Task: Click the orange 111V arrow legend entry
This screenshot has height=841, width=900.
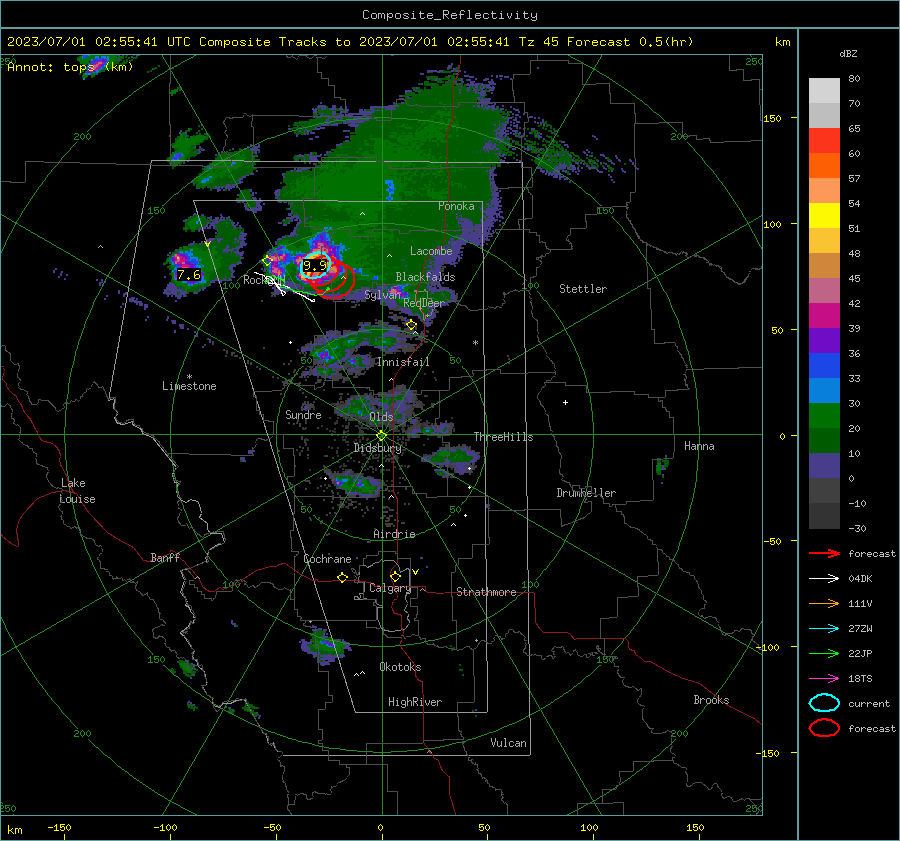Action: pyautogui.click(x=824, y=603)
